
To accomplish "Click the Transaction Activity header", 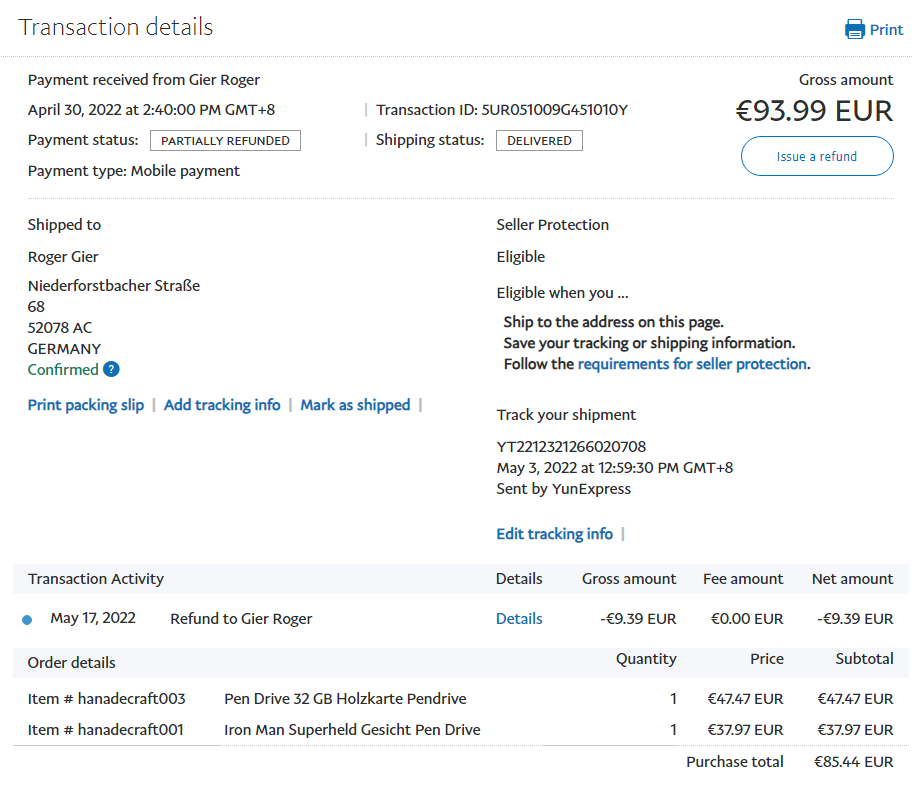I will [96, 579].
